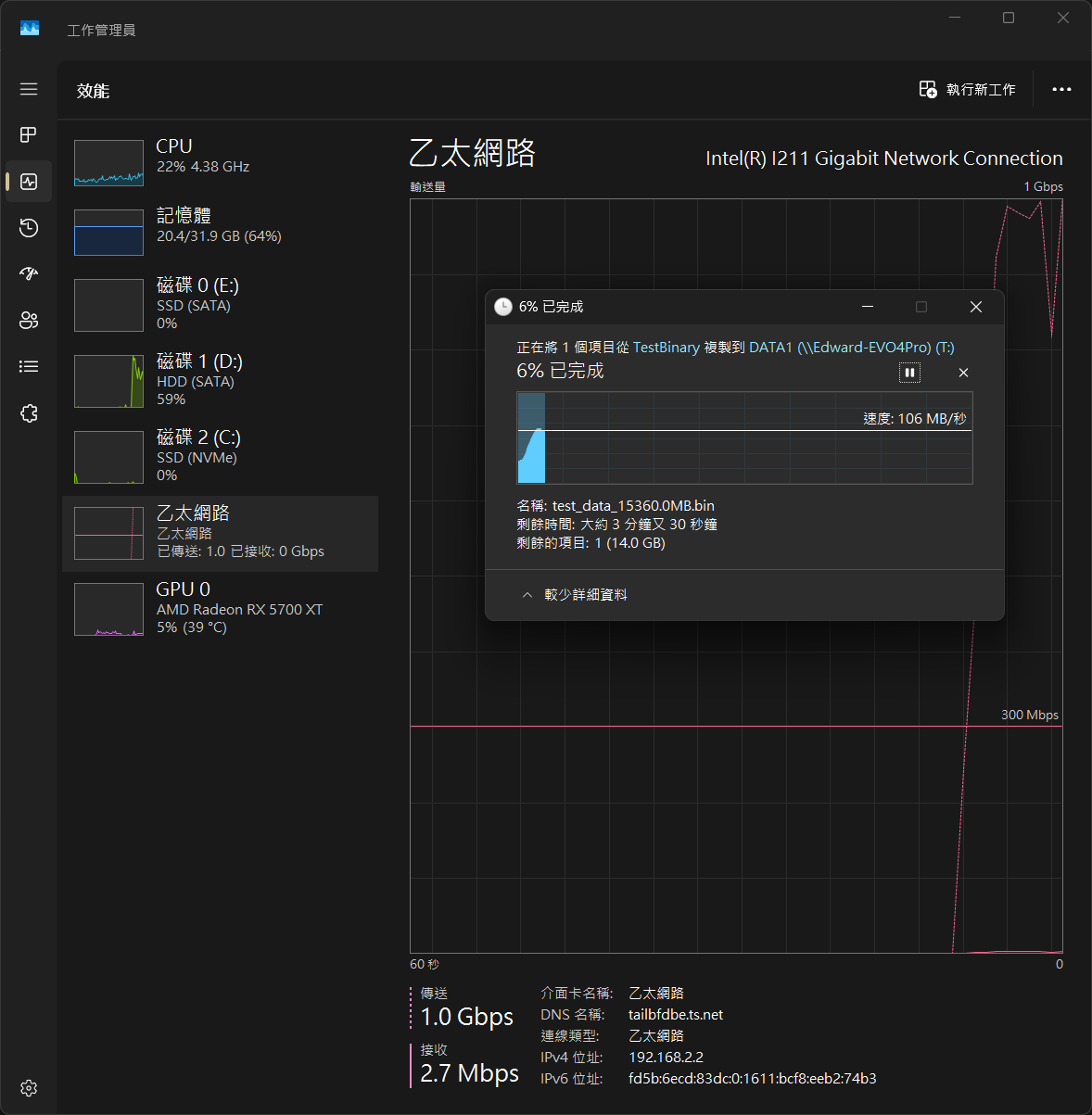Minimize the copy progress dialog

click(868, 307)
